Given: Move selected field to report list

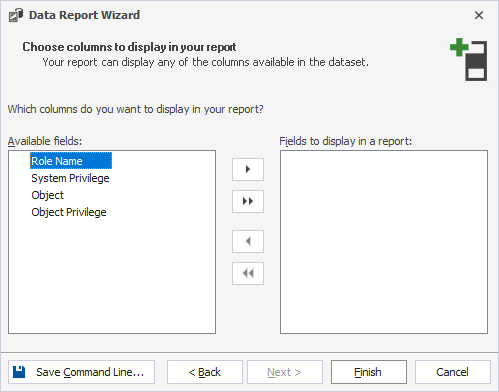Looking at the screenshot, I should (x=248, y=169).
